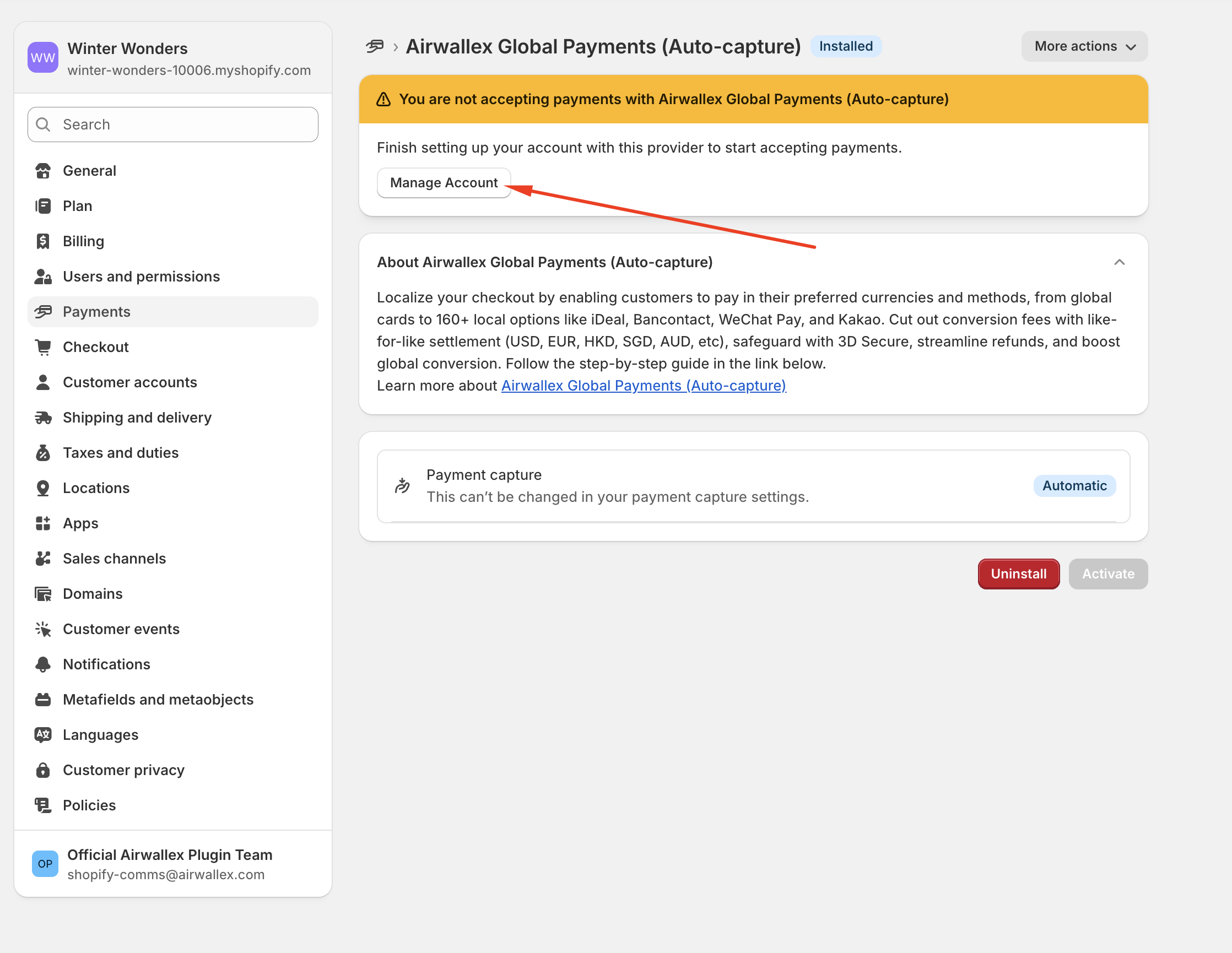This screenshot has height=953, width=1232.
Task: Open the Airwallex Global Payments learn-more link
Action: point(643,385)
